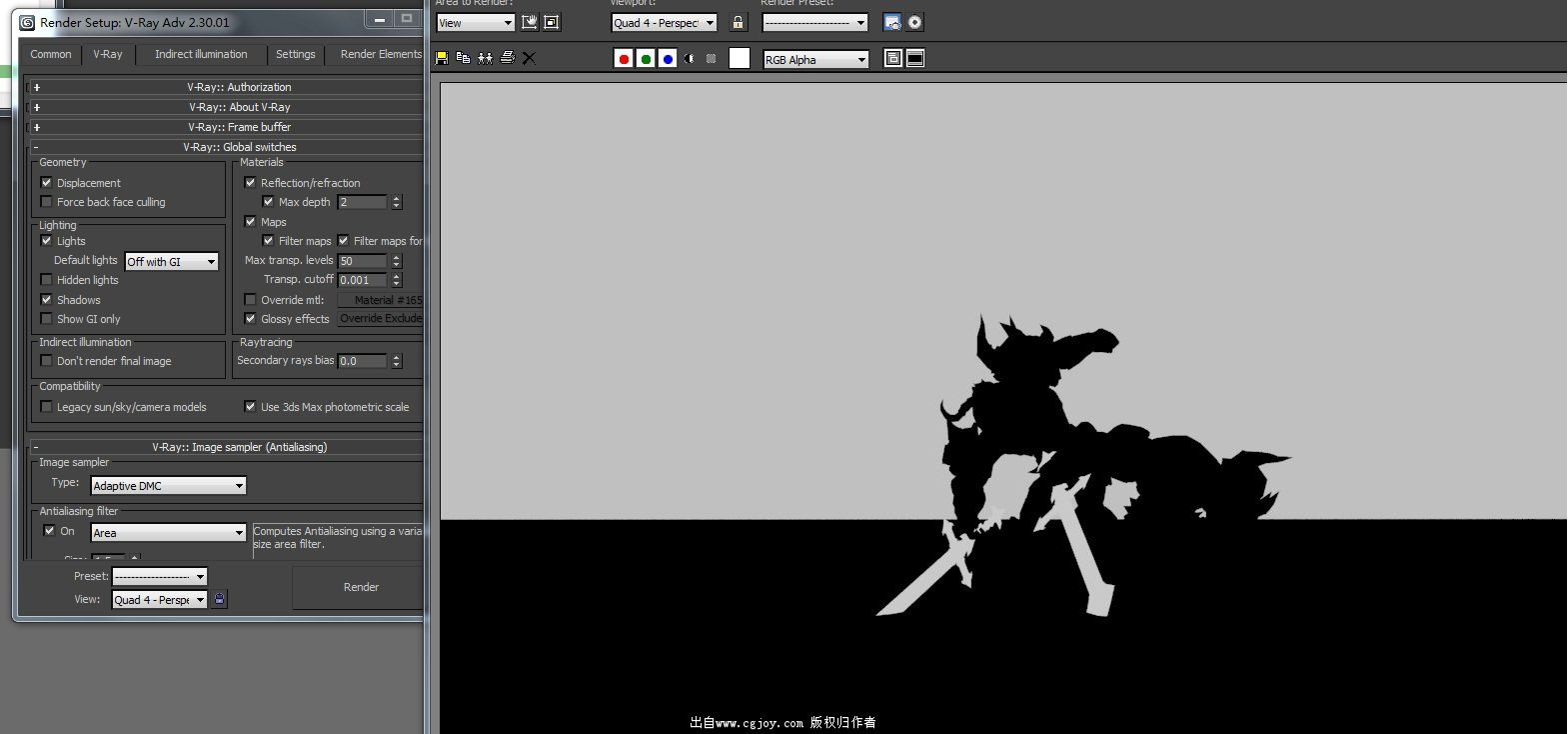Click the Transp. cutoff value field
This screenshot has width=1568, height=734.
pos(363,280)
